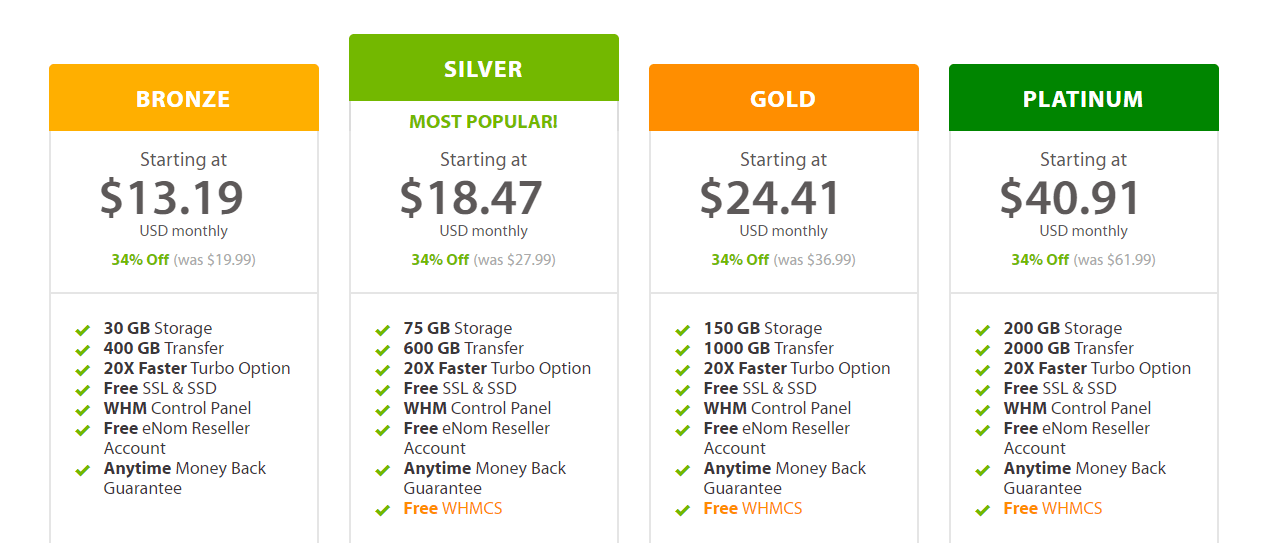The height and width of the screenshot is (543, 1269).
Task: Open the Free WHMCS link in Gold
Action: click(x=753, y=509)
